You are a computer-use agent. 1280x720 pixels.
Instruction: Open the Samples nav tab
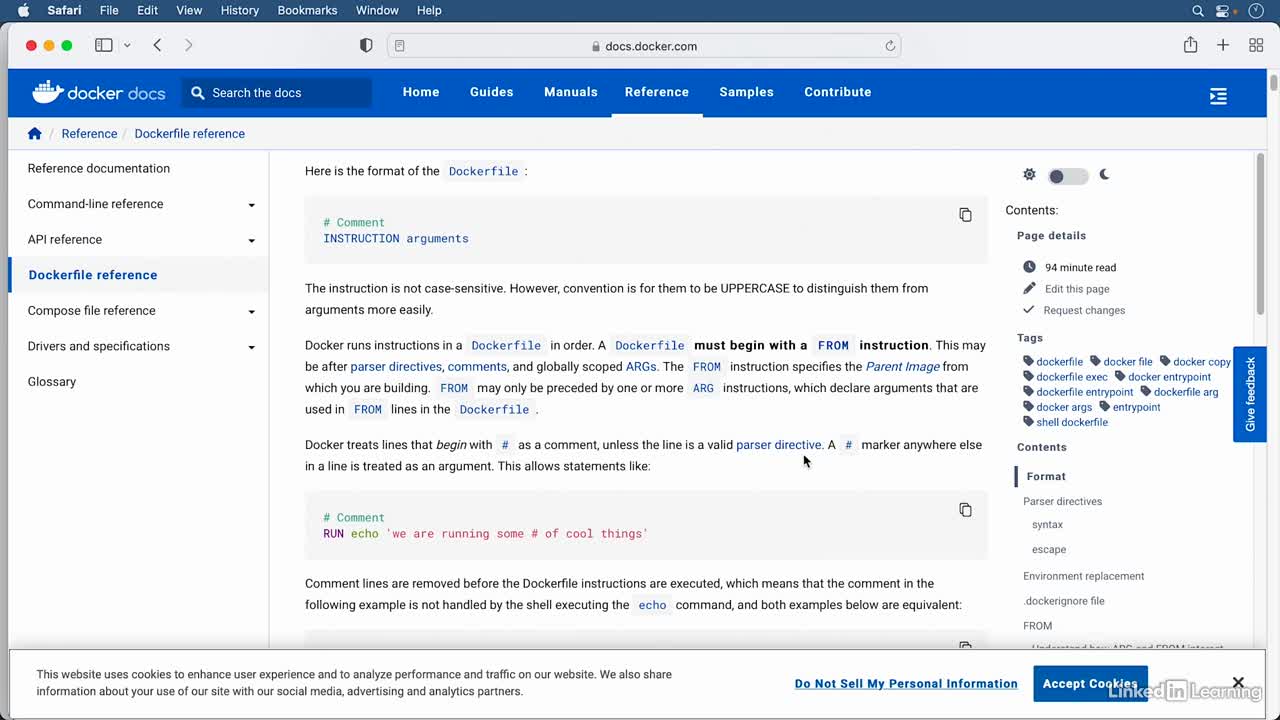click(746, 92)
